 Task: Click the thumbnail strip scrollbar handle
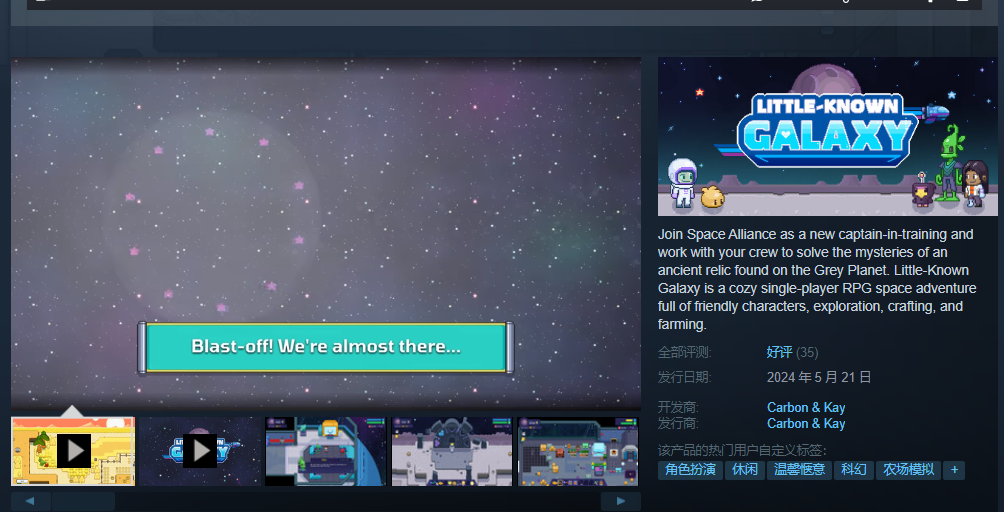[x=83, y=501]
